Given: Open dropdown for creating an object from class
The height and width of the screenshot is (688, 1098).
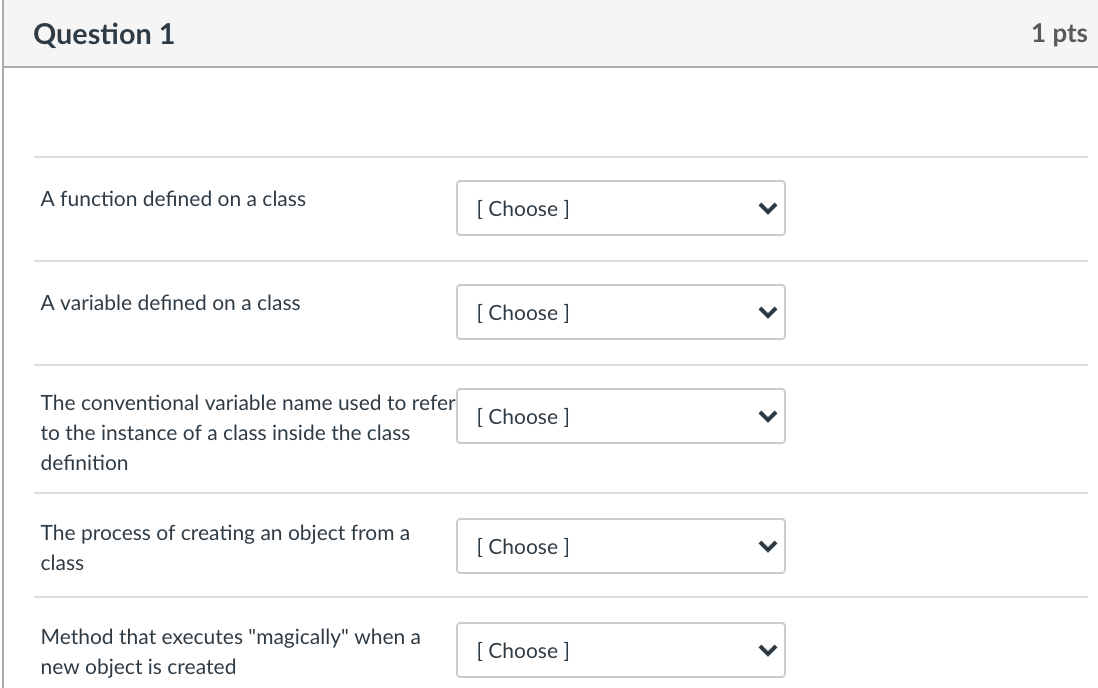Looking at the screenshot, I should 620,546.
